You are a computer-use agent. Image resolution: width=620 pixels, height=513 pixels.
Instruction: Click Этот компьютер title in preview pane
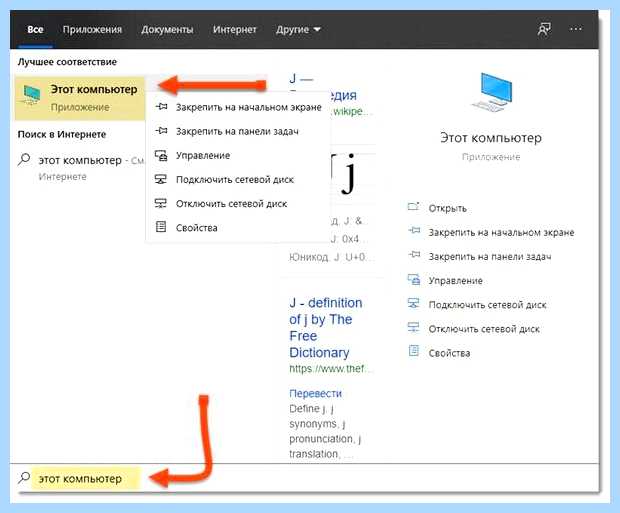(491, 138)
